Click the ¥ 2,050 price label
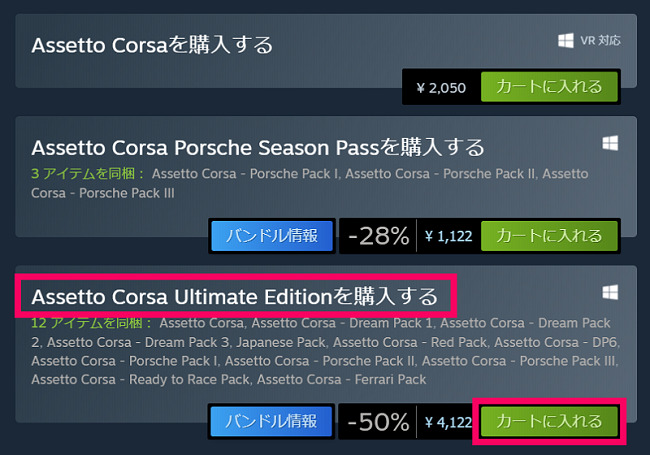Screen dimensions: 650x455 pos(441,87)
